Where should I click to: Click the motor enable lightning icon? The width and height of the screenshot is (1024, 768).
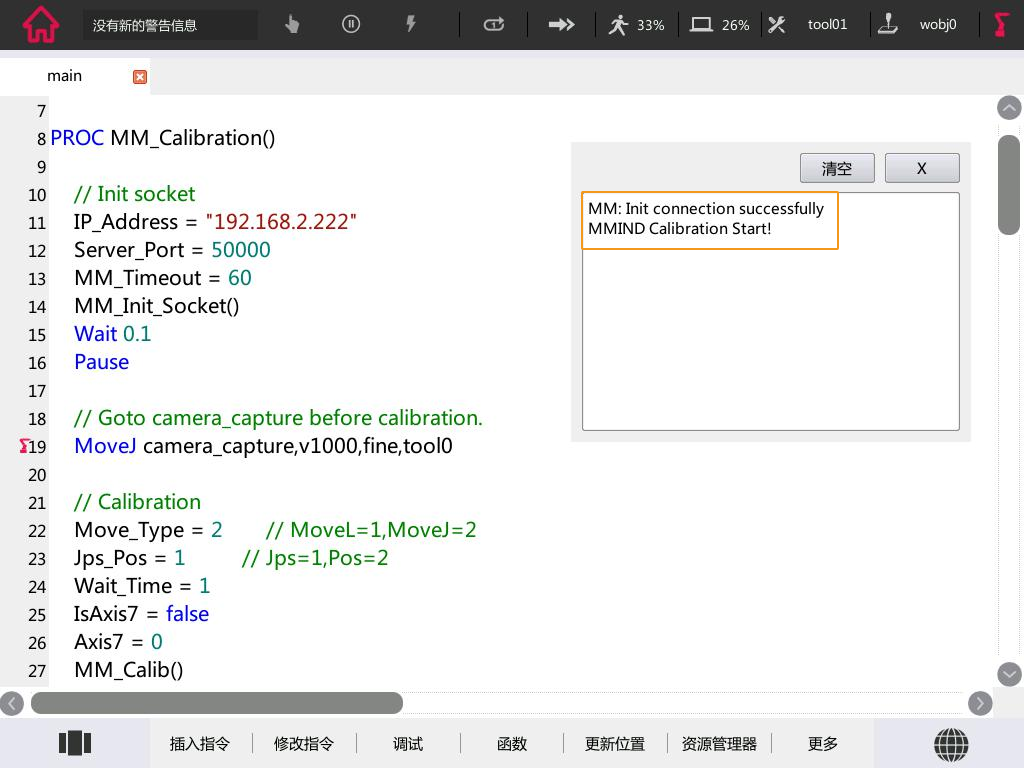(411, 24)
